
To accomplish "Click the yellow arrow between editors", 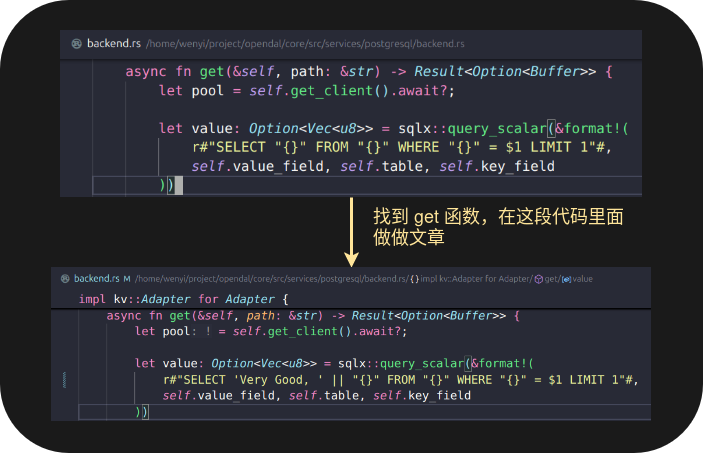I will 352,228.
